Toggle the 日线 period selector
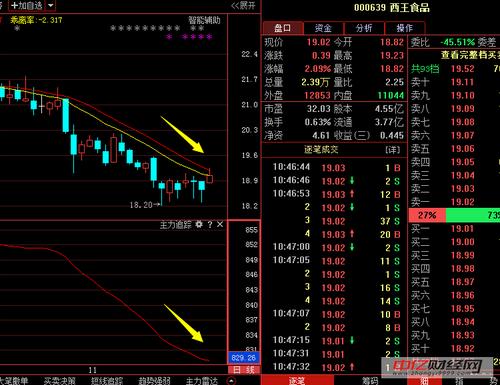Viewport: 500px width, 385px height. [244, 370]
